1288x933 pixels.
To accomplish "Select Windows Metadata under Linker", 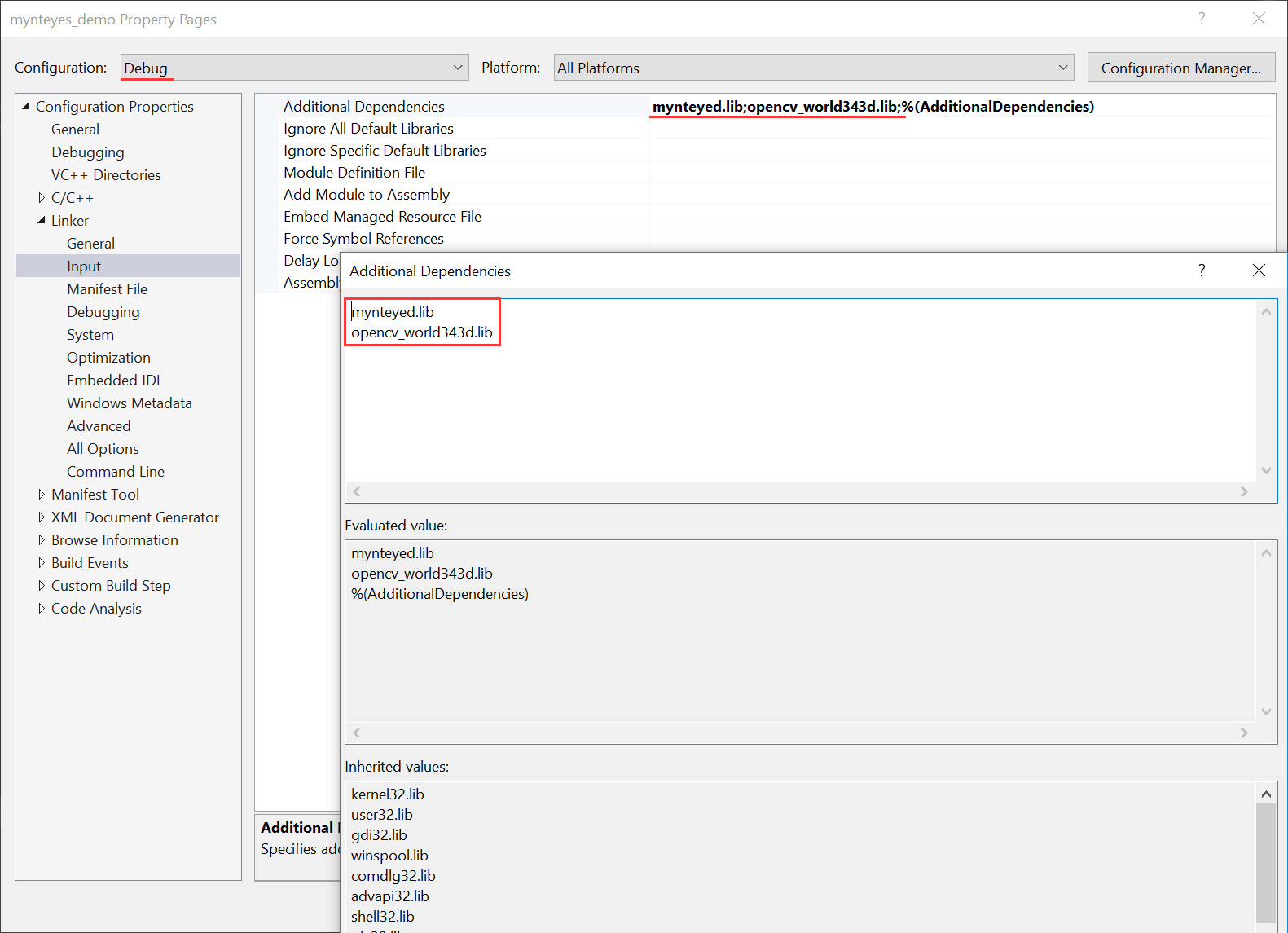I will pos(130,403).
